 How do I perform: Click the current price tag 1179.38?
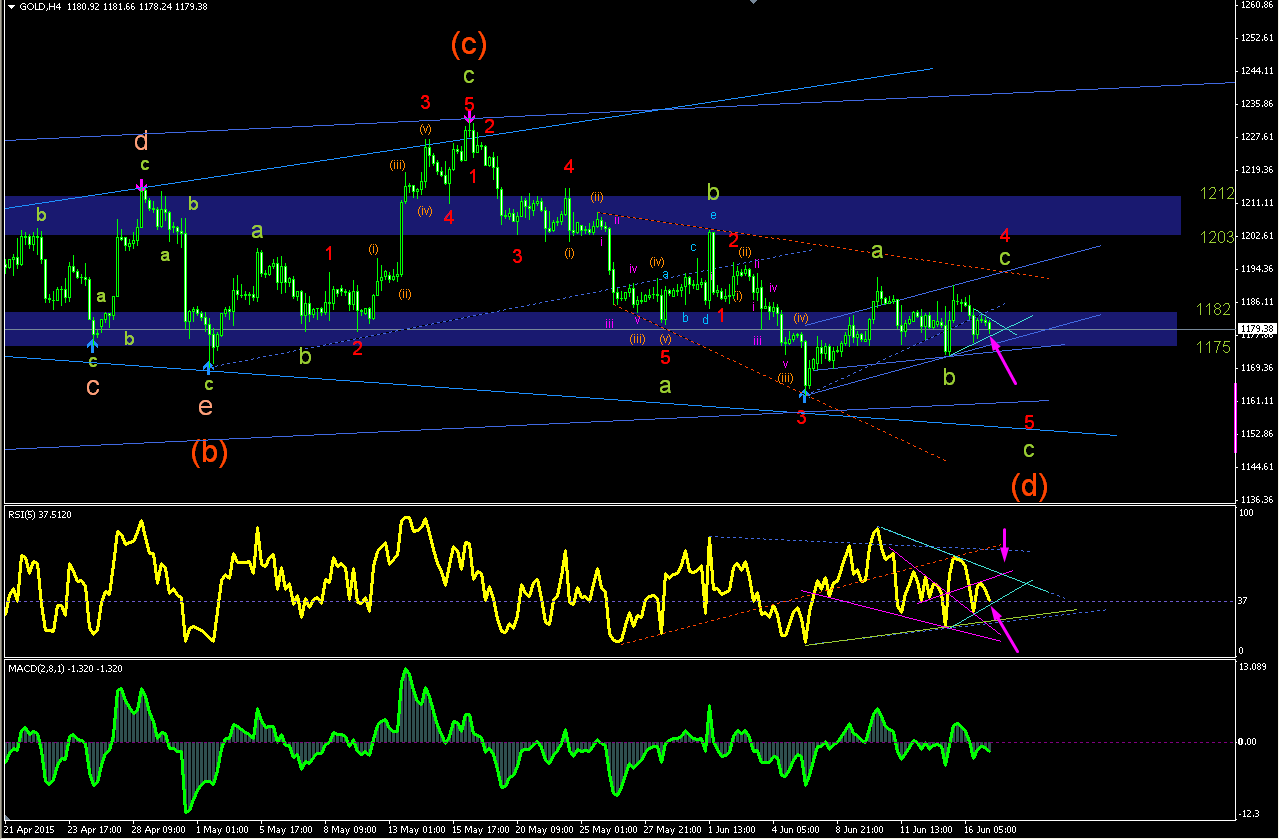[1255, 328]
